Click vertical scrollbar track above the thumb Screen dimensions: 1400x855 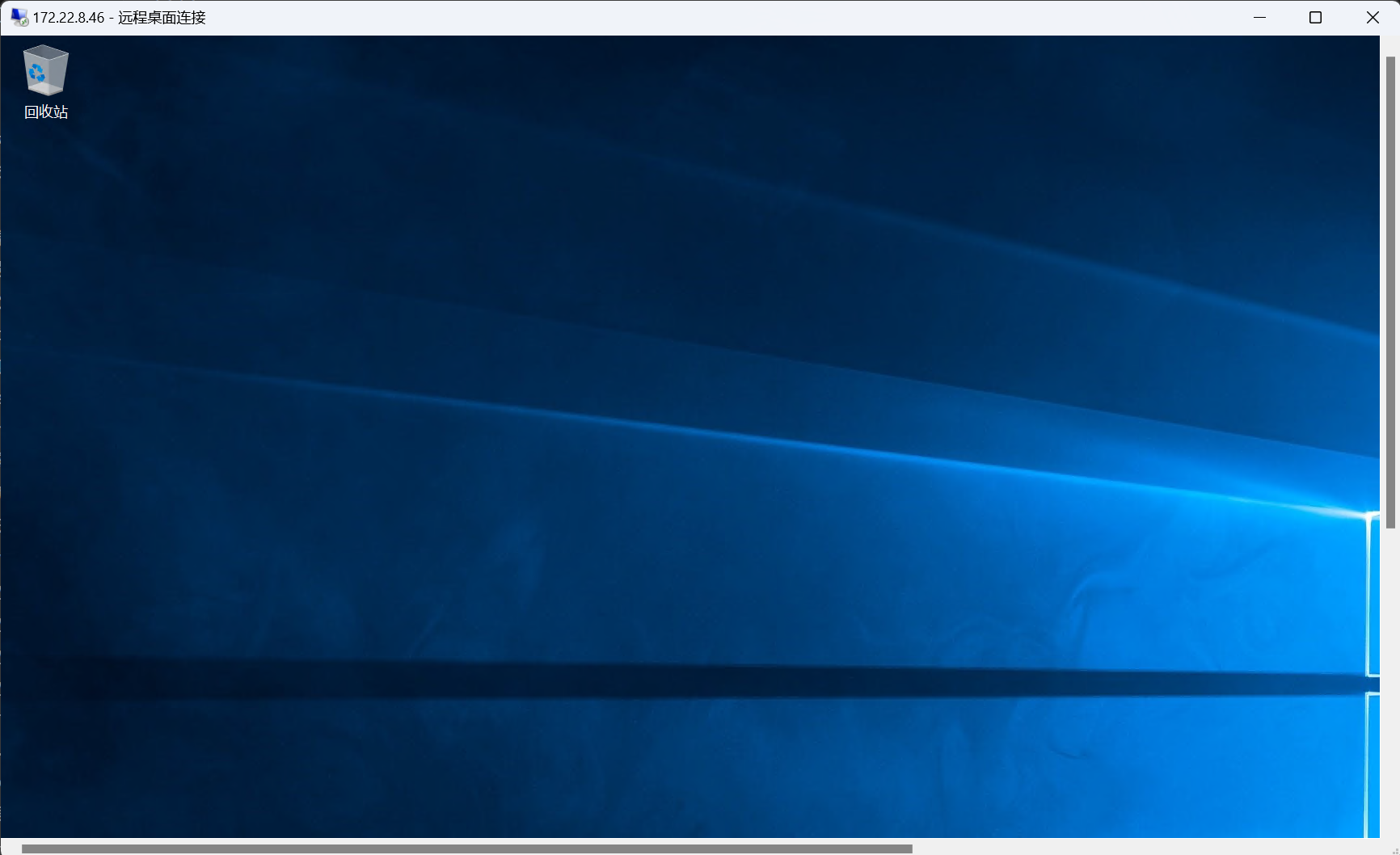pyautogui.click(x=1390, y=45)
